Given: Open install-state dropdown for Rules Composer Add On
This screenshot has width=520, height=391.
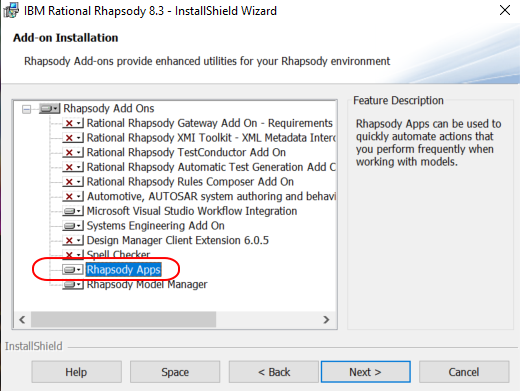Looking at the screenshot, I should [x=73, y=182].
